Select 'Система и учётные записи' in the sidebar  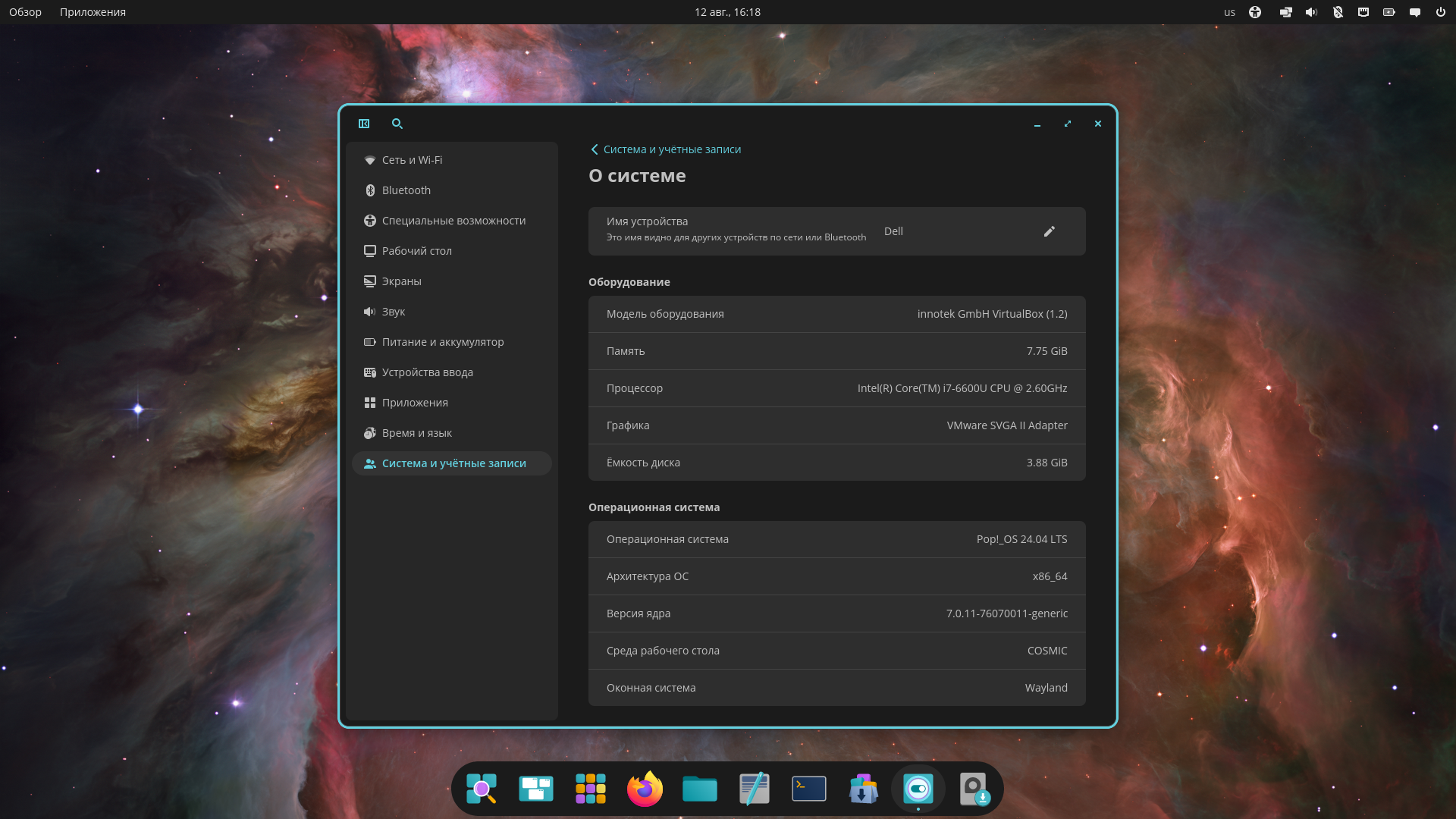452,463
